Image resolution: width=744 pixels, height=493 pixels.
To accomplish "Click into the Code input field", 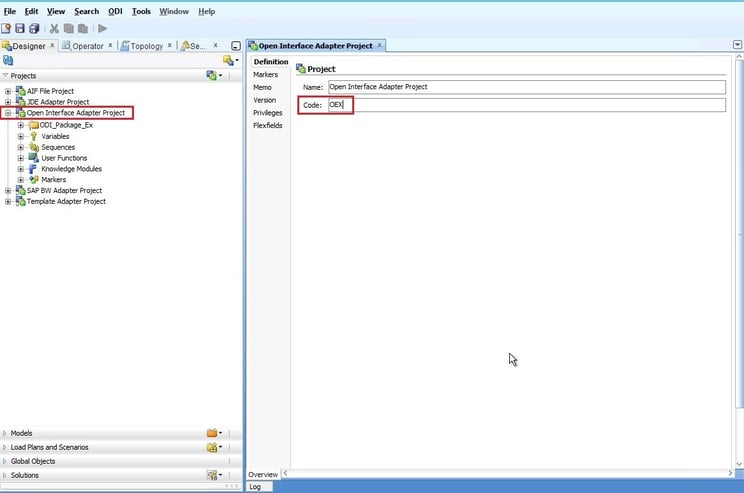I will pyautogui.click(x=527, y=105).
